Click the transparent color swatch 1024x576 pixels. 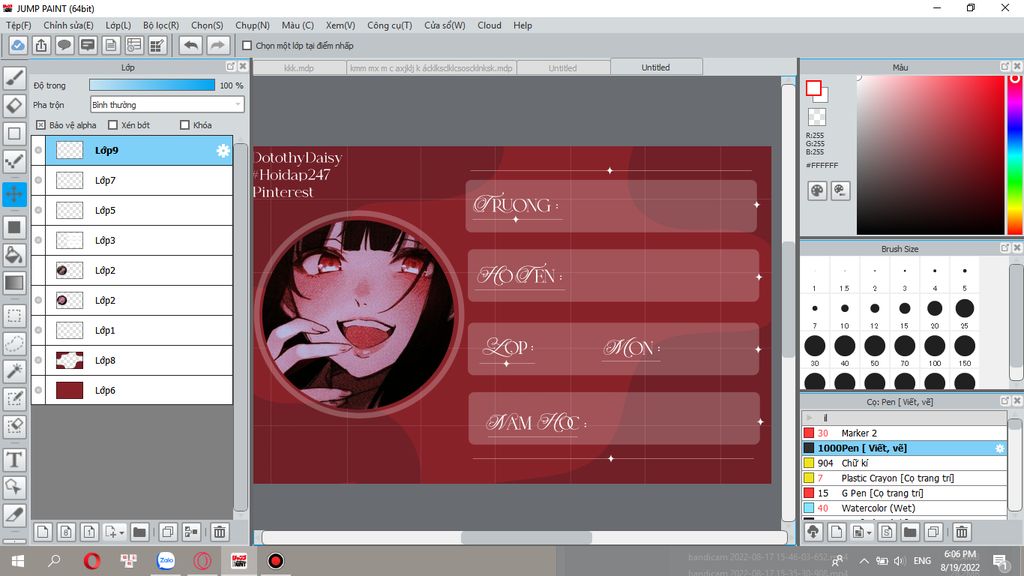point(816,117)
